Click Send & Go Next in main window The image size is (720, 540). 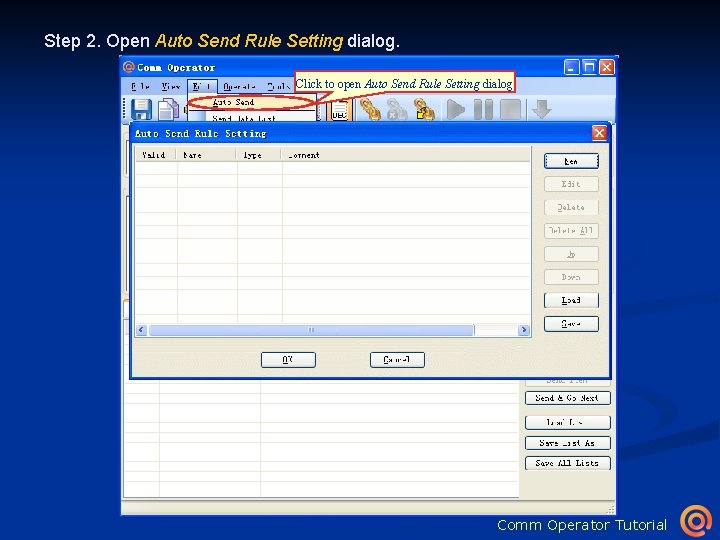(568, 398)
